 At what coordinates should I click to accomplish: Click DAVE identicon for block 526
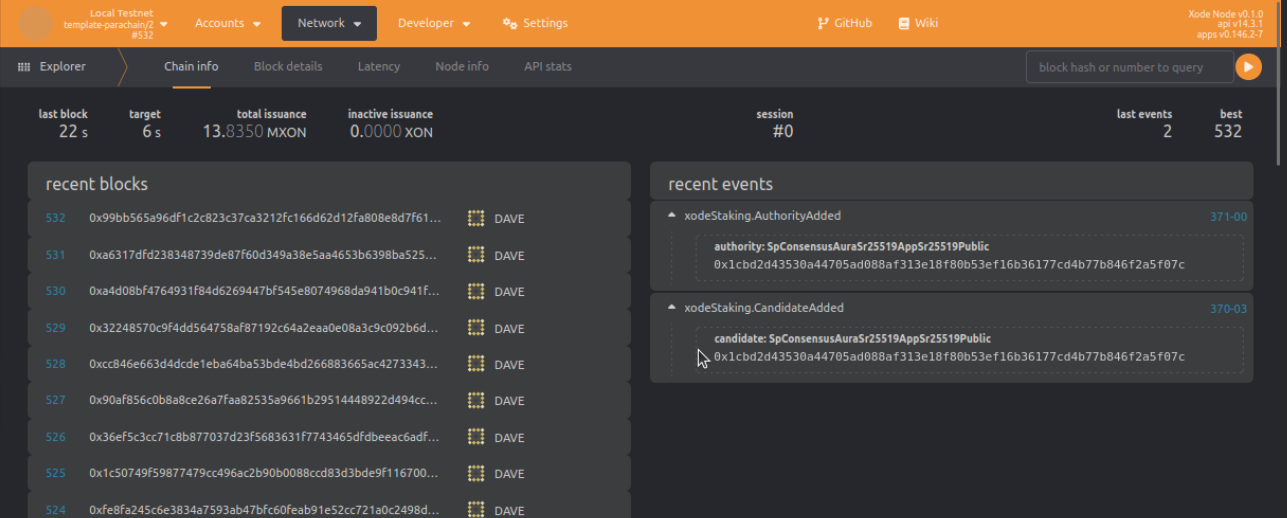[x=476, y=437]
